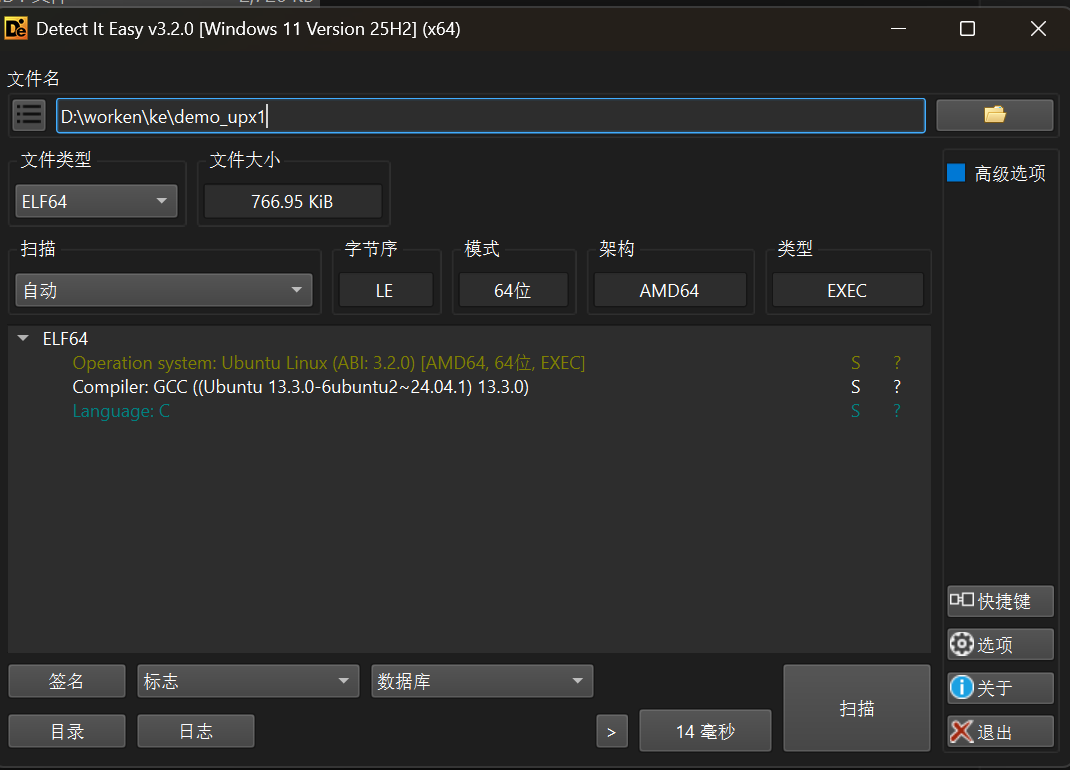Click ? in the Operation system row
This screenshot has height=770, width=1070.
pos(897,362)
